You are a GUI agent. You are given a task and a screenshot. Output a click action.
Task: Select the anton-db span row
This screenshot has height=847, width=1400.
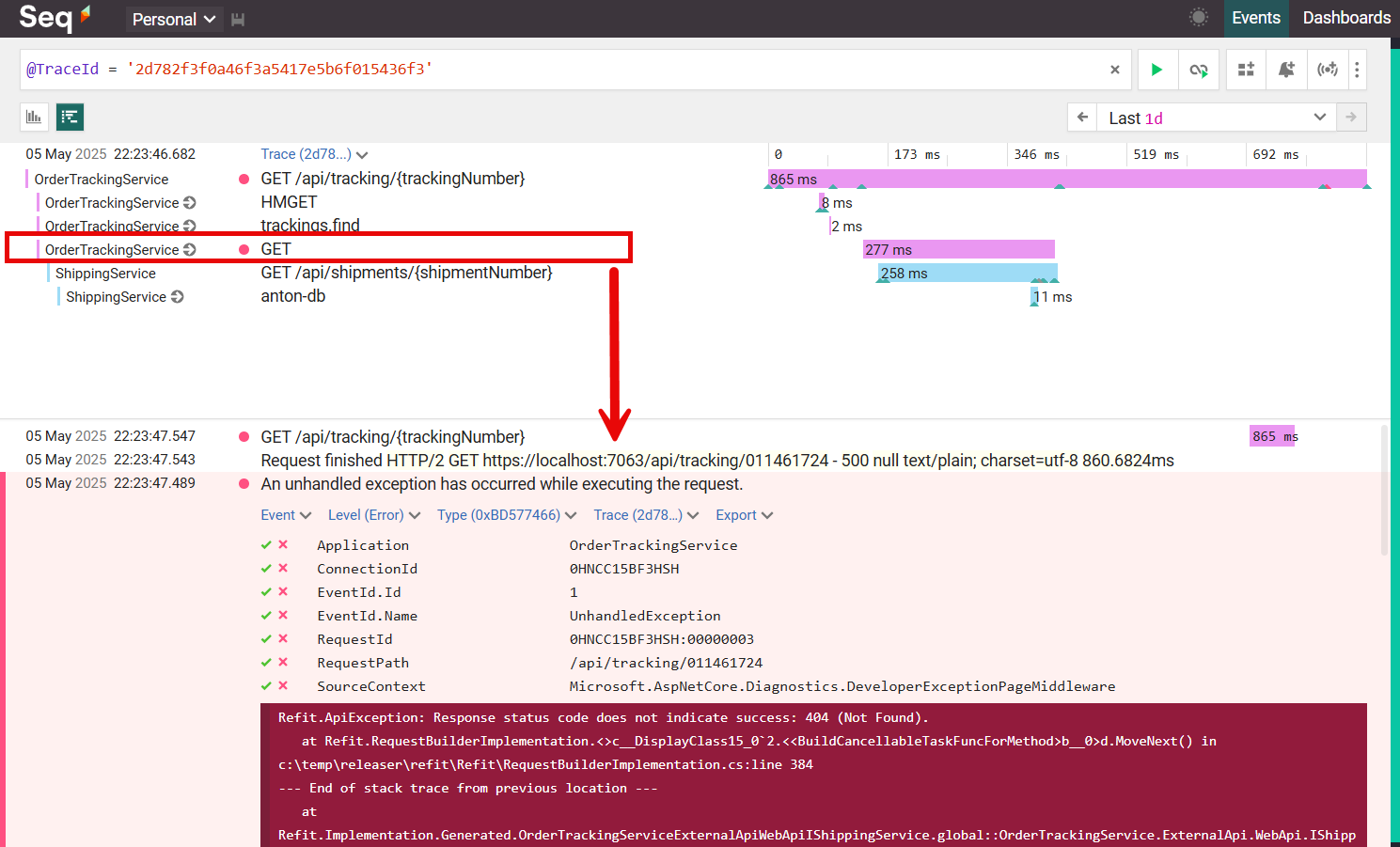(x=292, y=296)
